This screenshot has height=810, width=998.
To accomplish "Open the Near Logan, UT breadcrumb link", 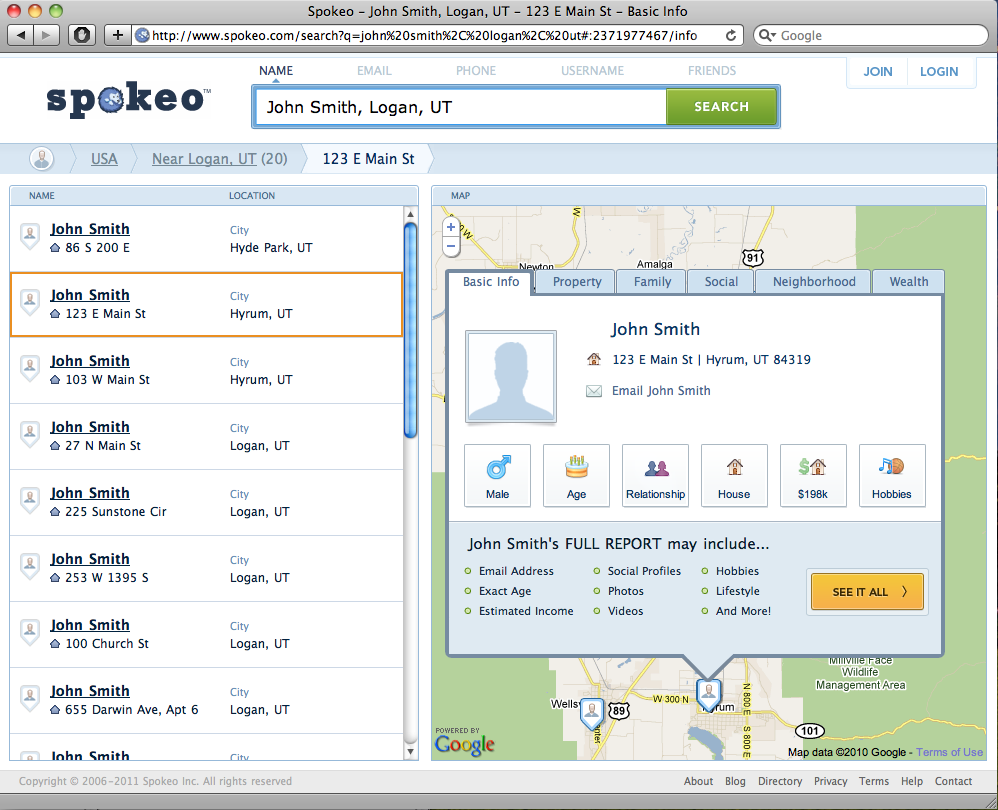I will (204, 159).
